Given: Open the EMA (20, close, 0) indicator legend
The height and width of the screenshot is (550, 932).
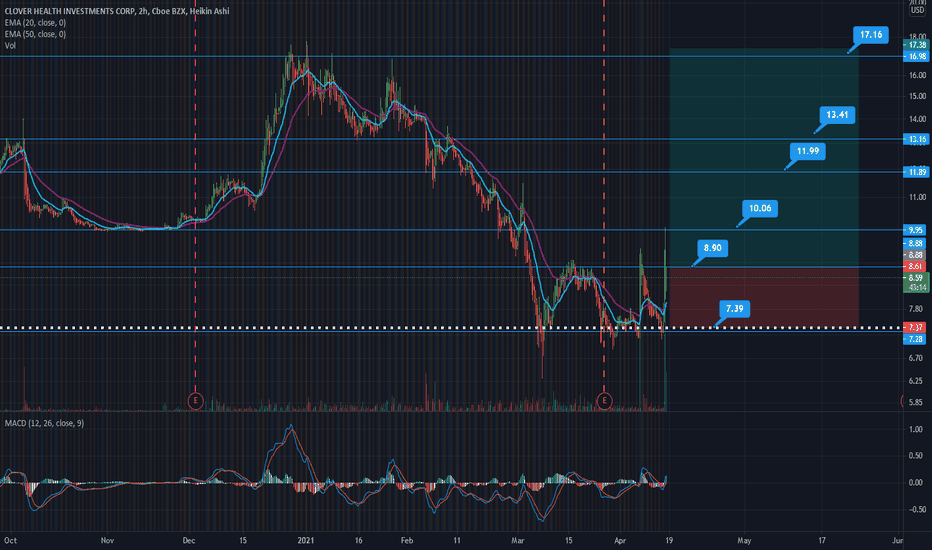Looking at the screenshot, I should point(35,23).
